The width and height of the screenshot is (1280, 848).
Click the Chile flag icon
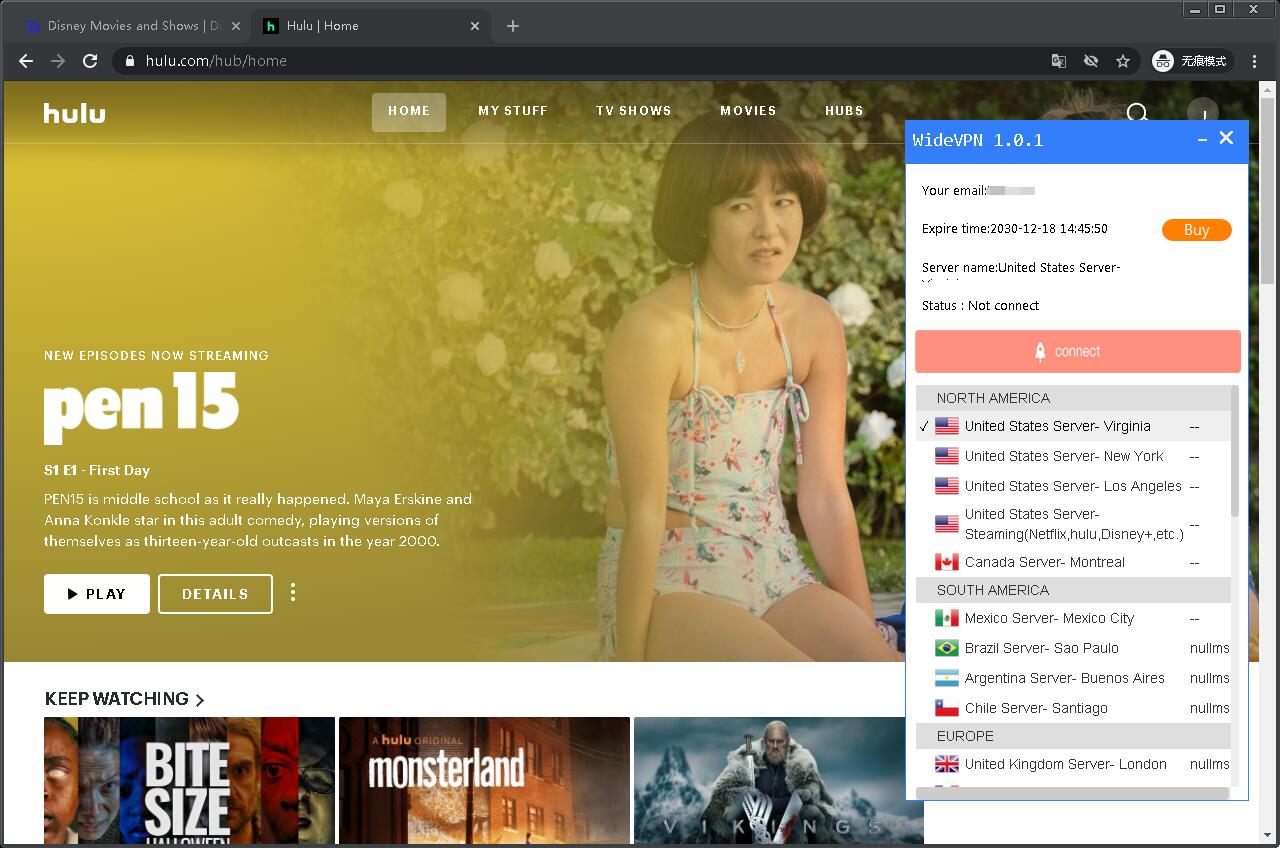946,708
